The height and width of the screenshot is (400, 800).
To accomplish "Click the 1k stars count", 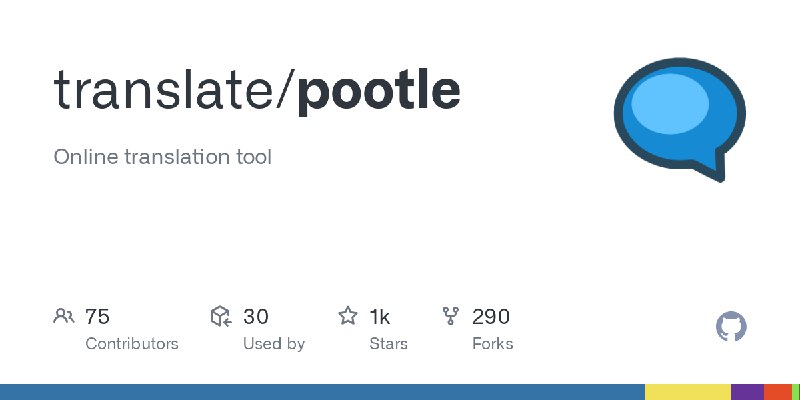I will [x=380, y=317].
